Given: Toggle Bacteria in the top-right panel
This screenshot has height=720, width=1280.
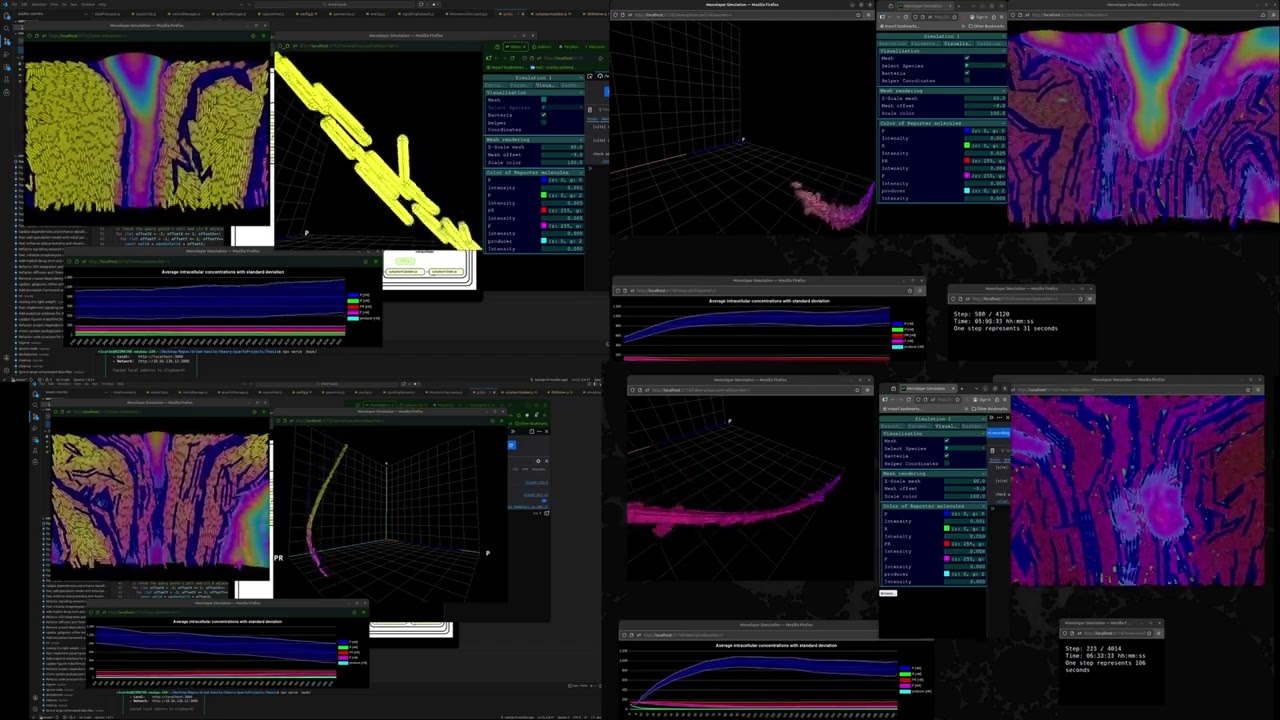Looking at the screenshot, I should 967,73.
